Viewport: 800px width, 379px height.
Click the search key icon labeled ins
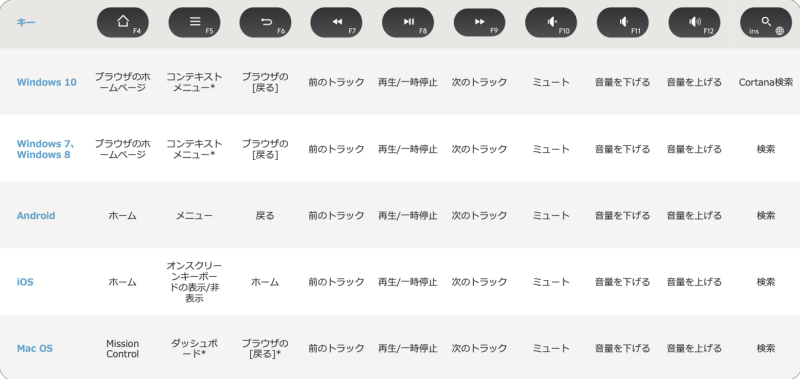tap(766, 22)
